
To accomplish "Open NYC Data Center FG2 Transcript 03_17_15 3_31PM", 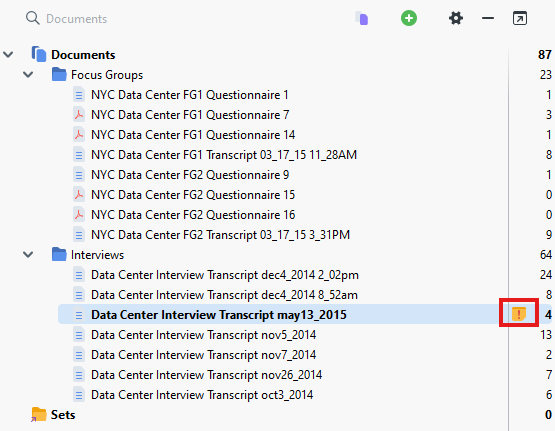I will point(221,235).
